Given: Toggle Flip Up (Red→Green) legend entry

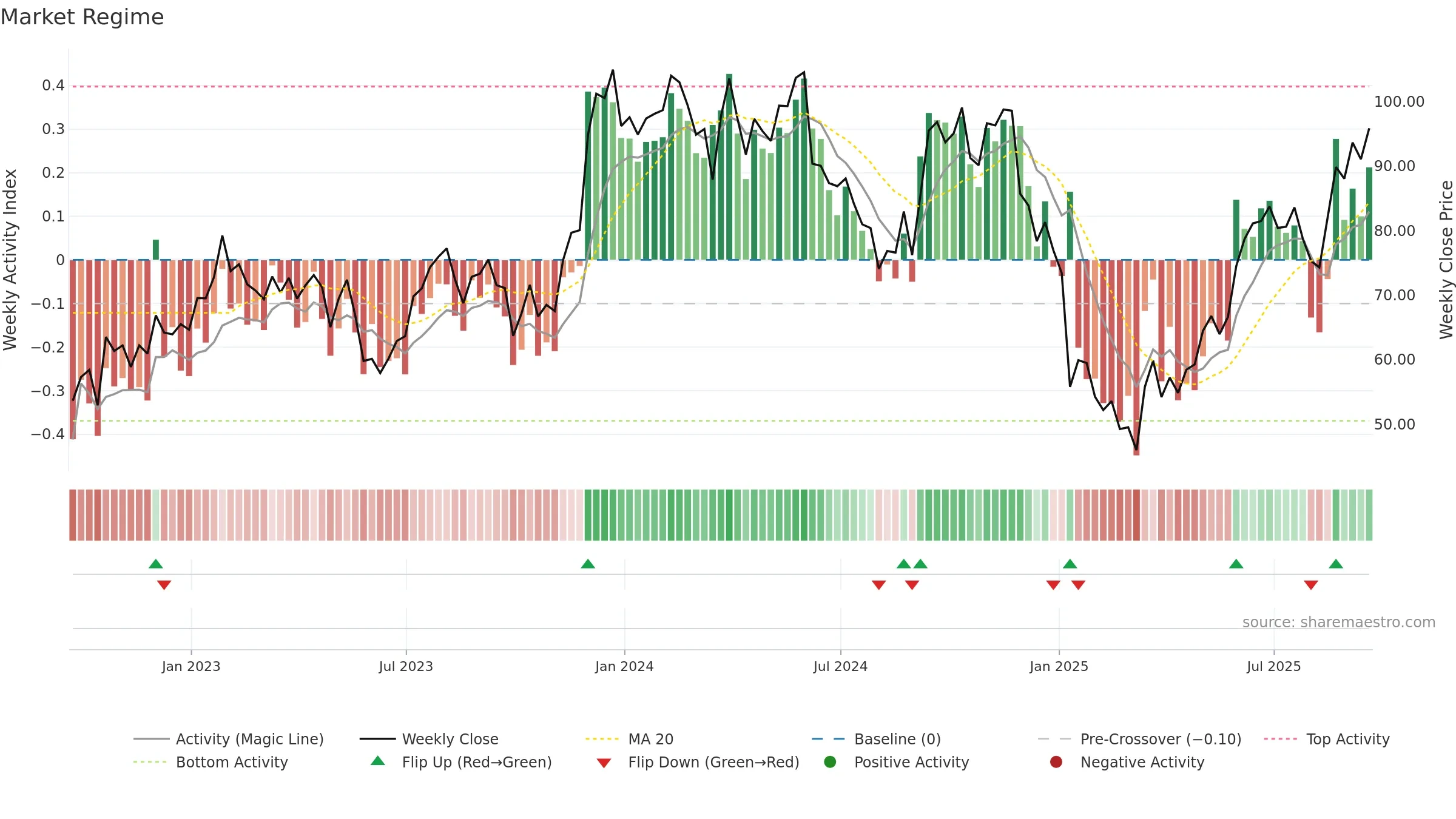Looking at the screenshot, I should (462, 762).
